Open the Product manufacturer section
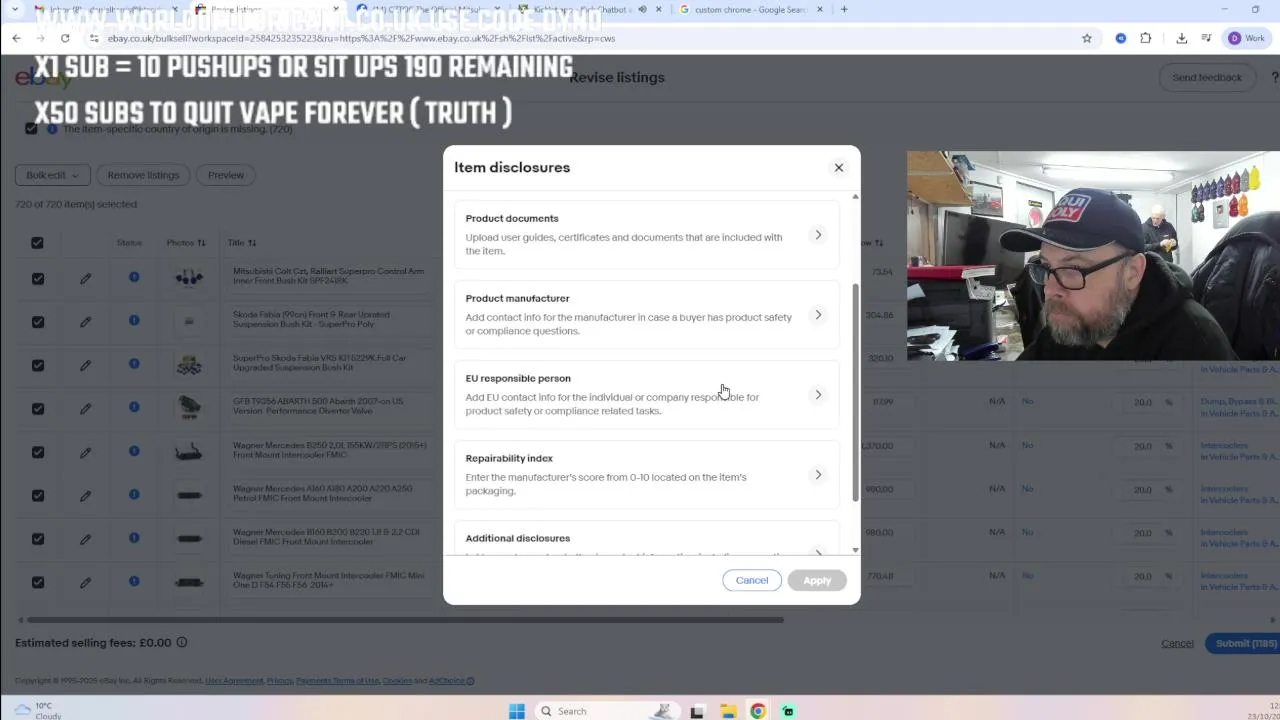This screenshot has height=720, width=1280. (x=647, y=314)
